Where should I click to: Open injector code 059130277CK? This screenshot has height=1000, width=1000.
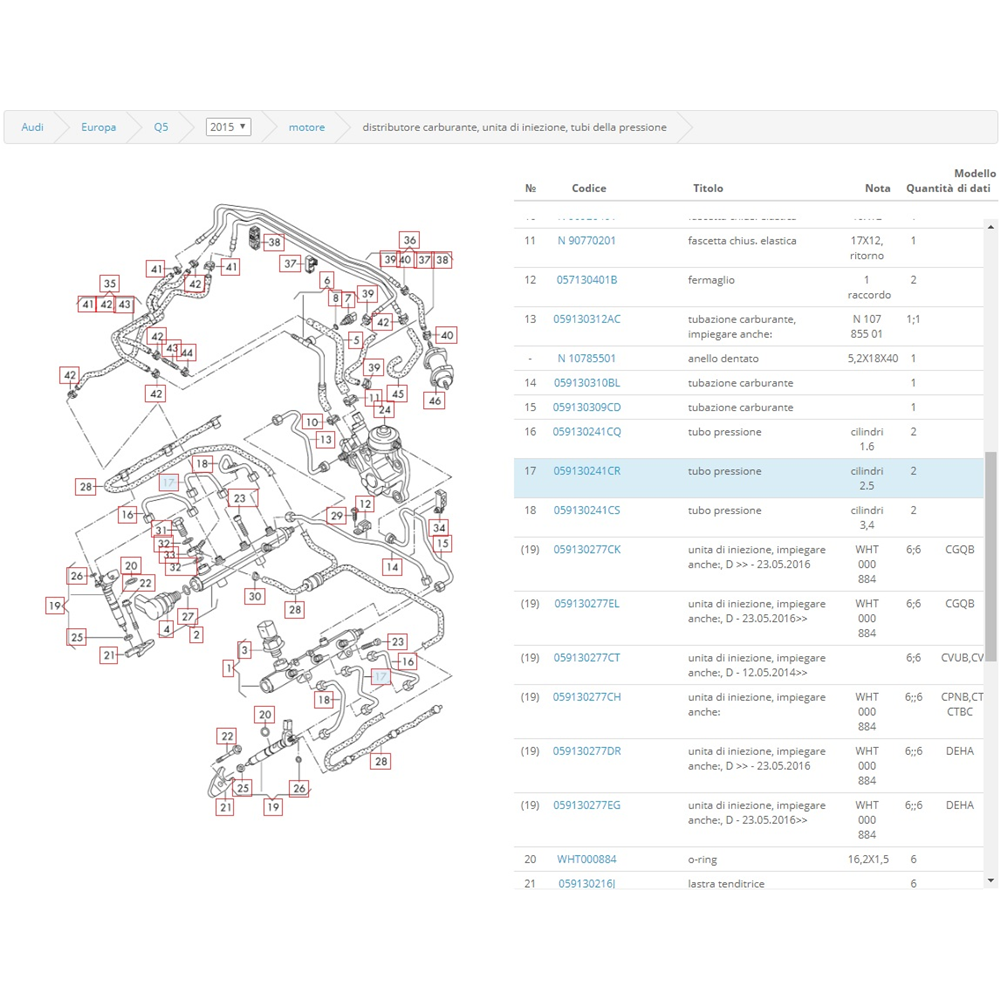[x=587, y=549]
